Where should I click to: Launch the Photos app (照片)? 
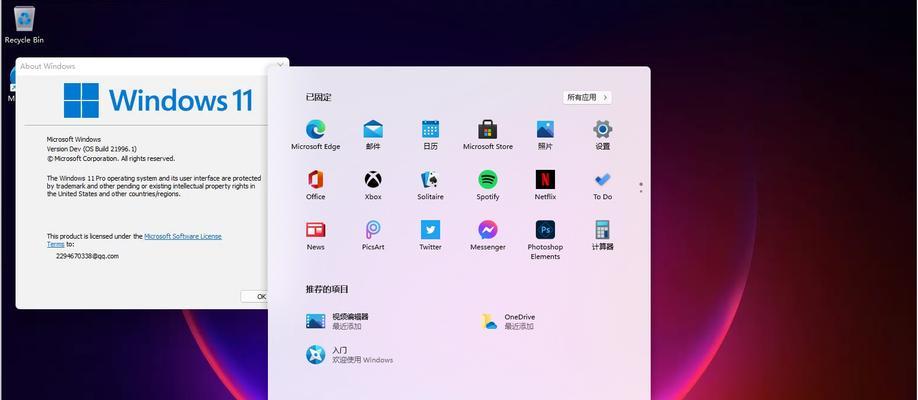(545, 135)
